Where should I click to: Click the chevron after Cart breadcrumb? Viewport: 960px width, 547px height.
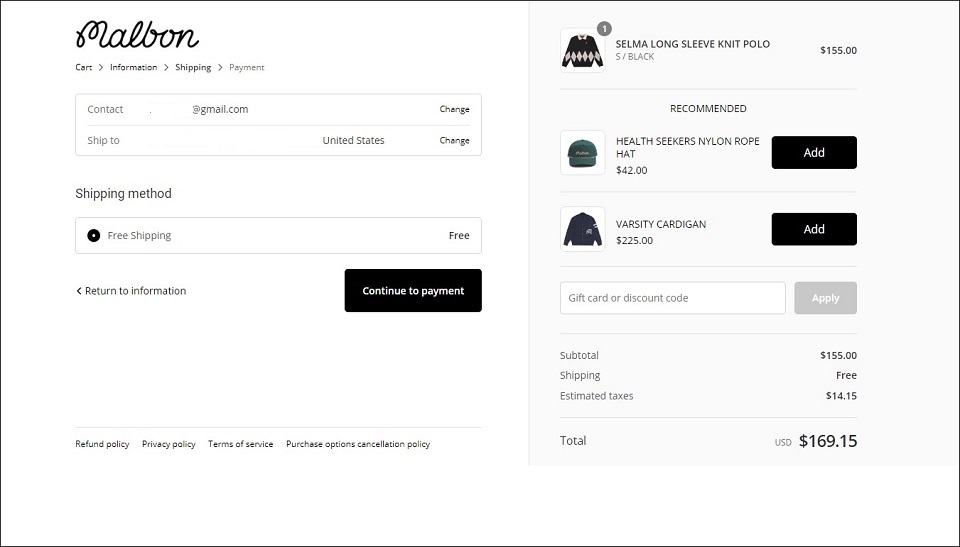pyautogui.click(x=101, y=67)
